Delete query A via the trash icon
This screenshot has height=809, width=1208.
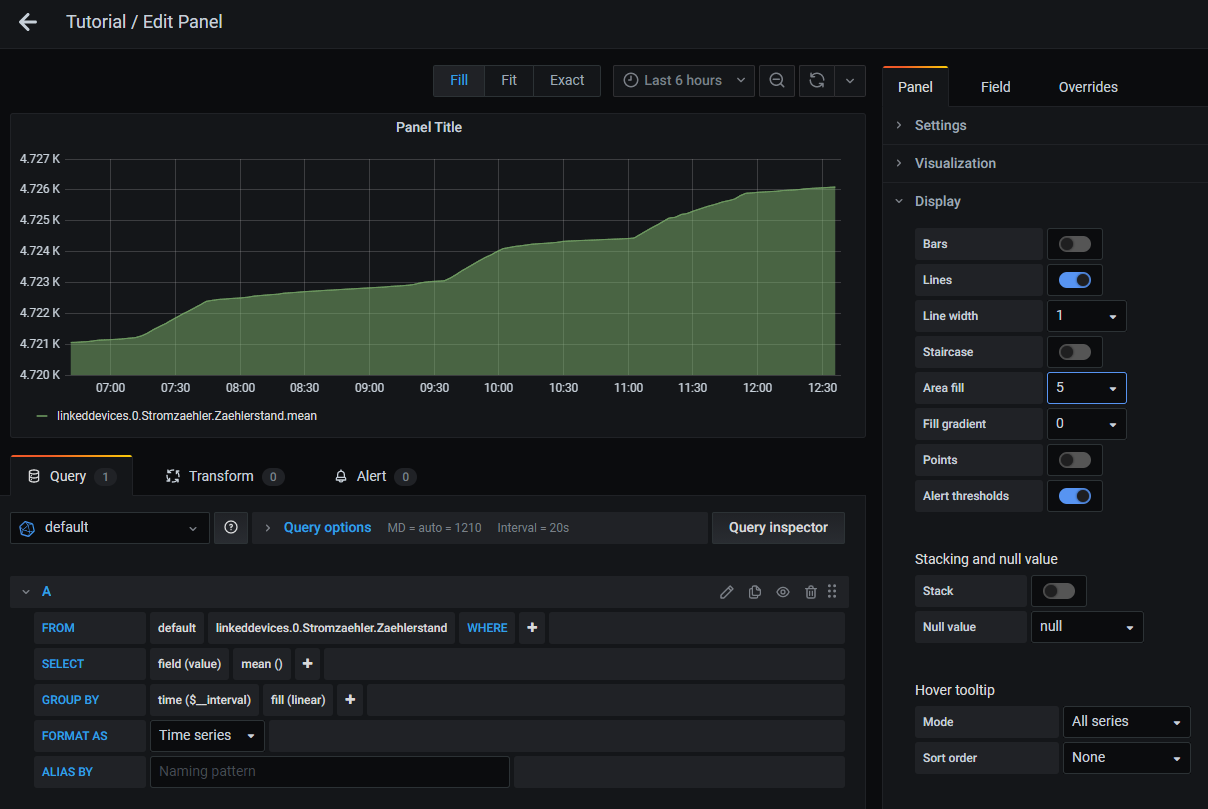pyautogui.click(x=810, y=591)
